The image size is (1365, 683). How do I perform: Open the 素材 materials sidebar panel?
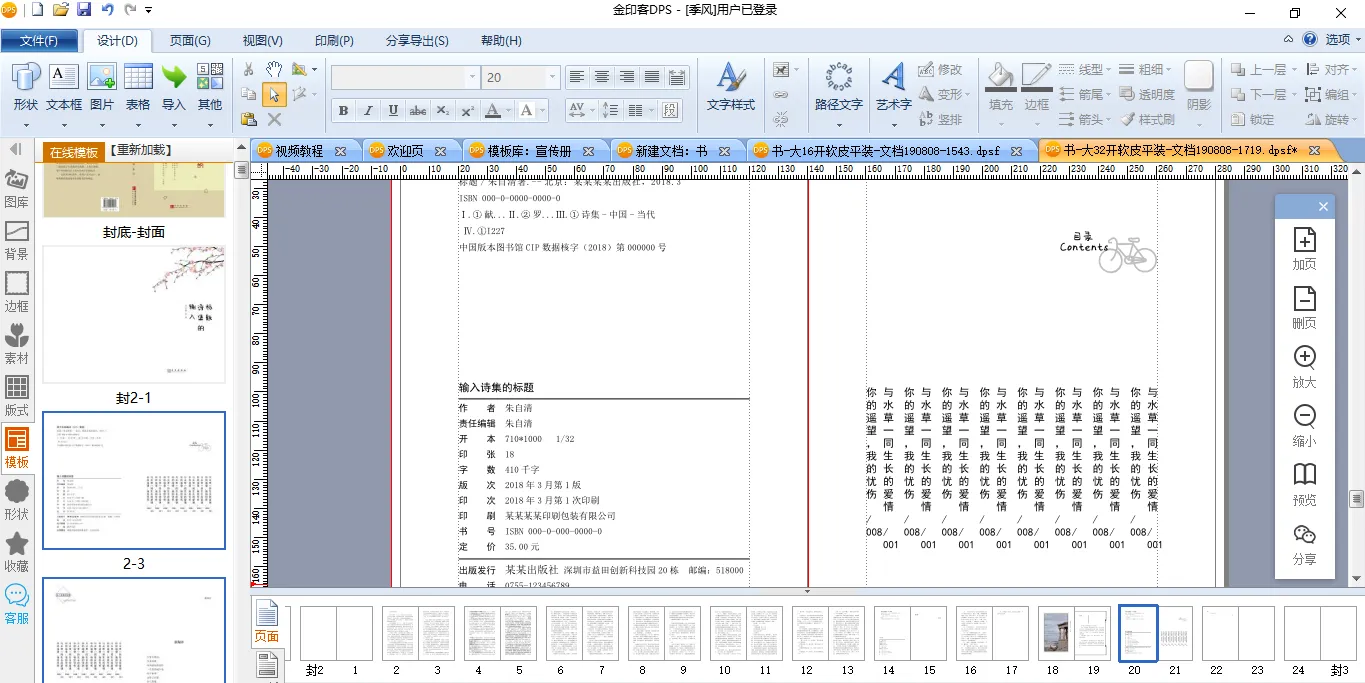(17, 345)
